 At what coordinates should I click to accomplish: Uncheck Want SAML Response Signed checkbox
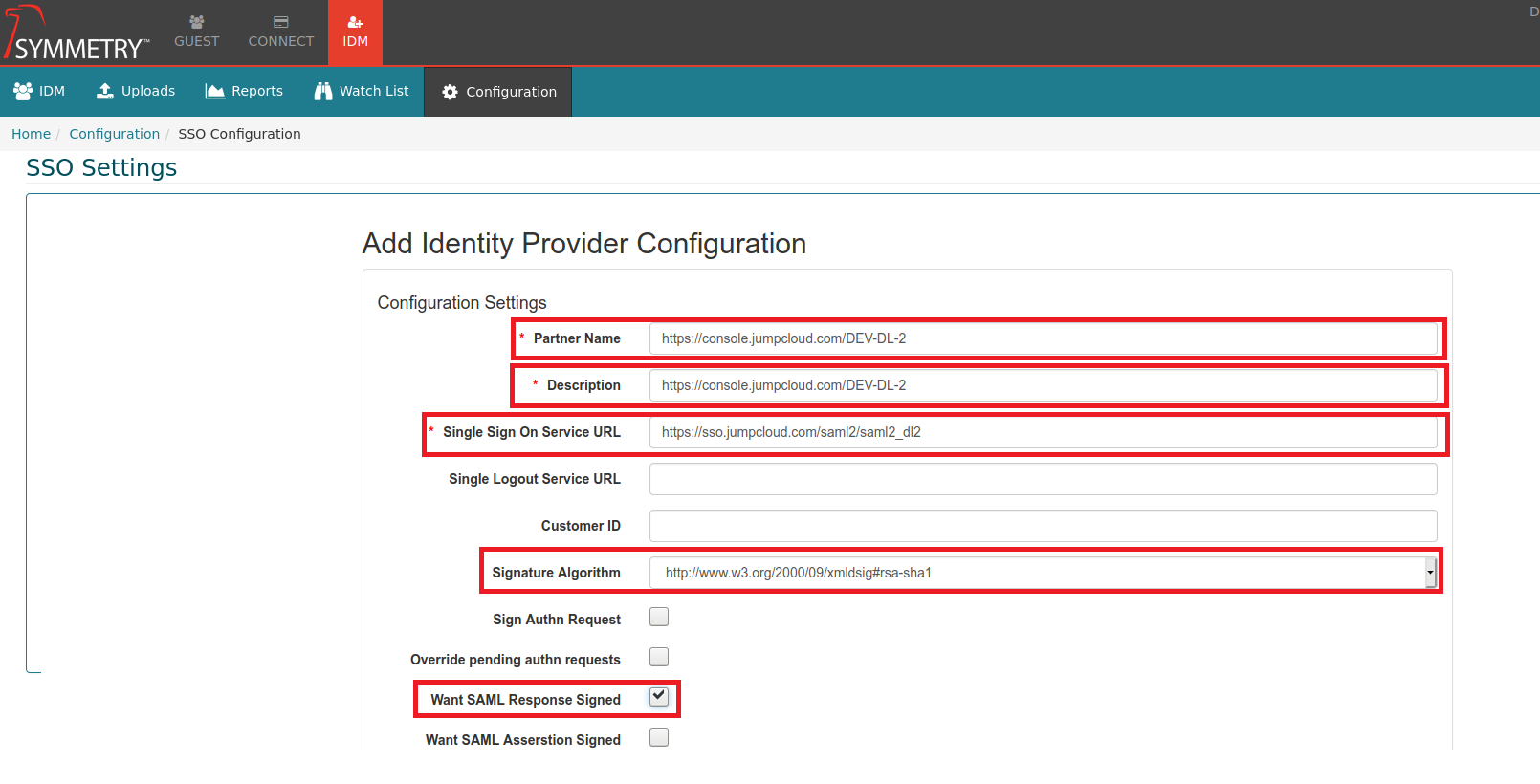click(x=659, y=697)
